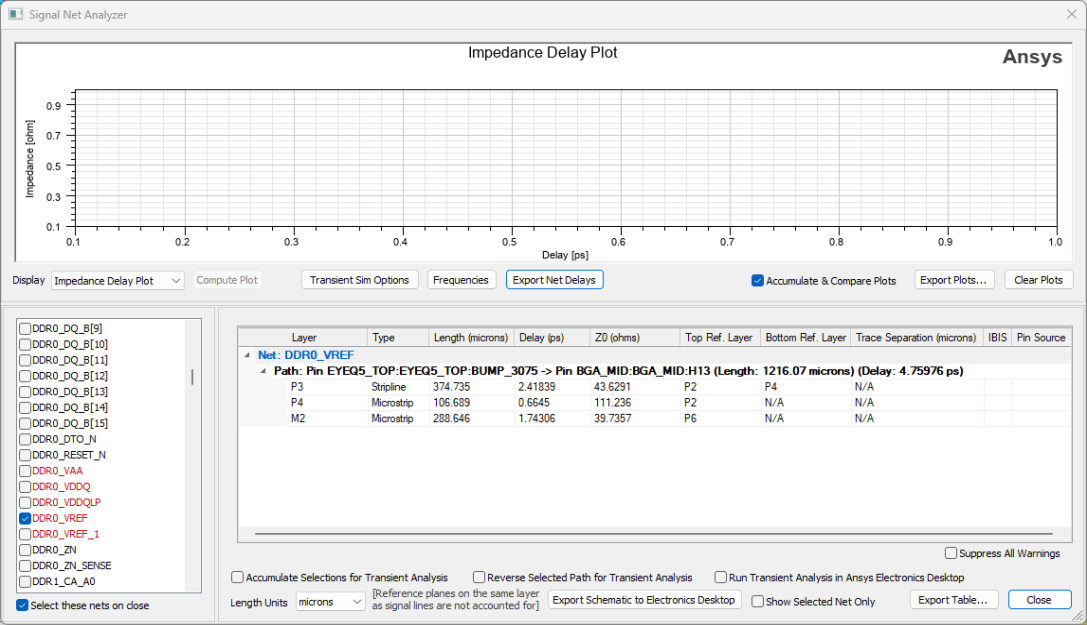Image resolution: width=1087 pixels, height=625 pixels.
Task: Toggle Select these nets on close
Action: 21,603
